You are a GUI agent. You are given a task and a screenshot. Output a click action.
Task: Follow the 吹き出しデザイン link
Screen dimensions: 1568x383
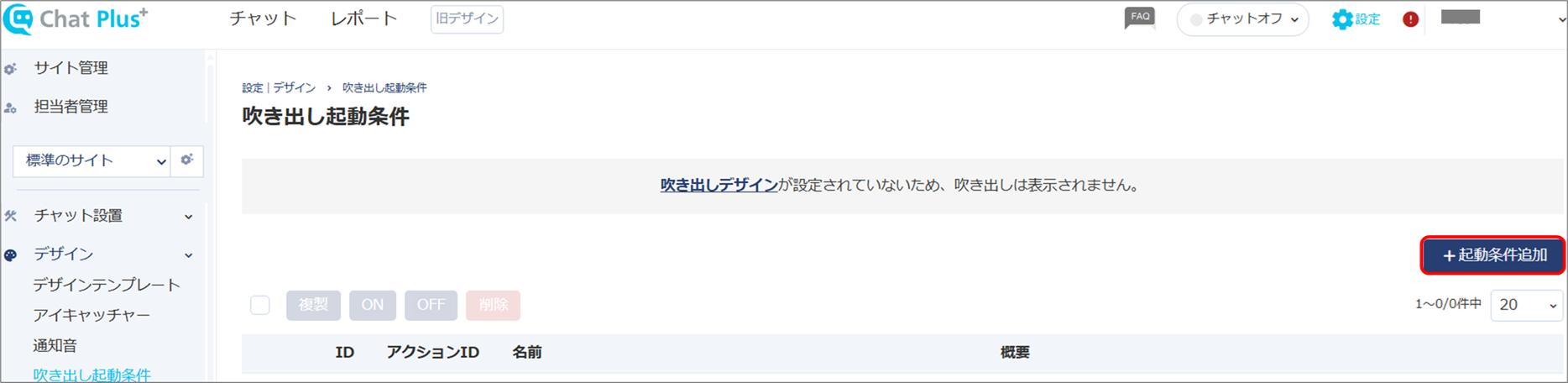click(719, 186)
